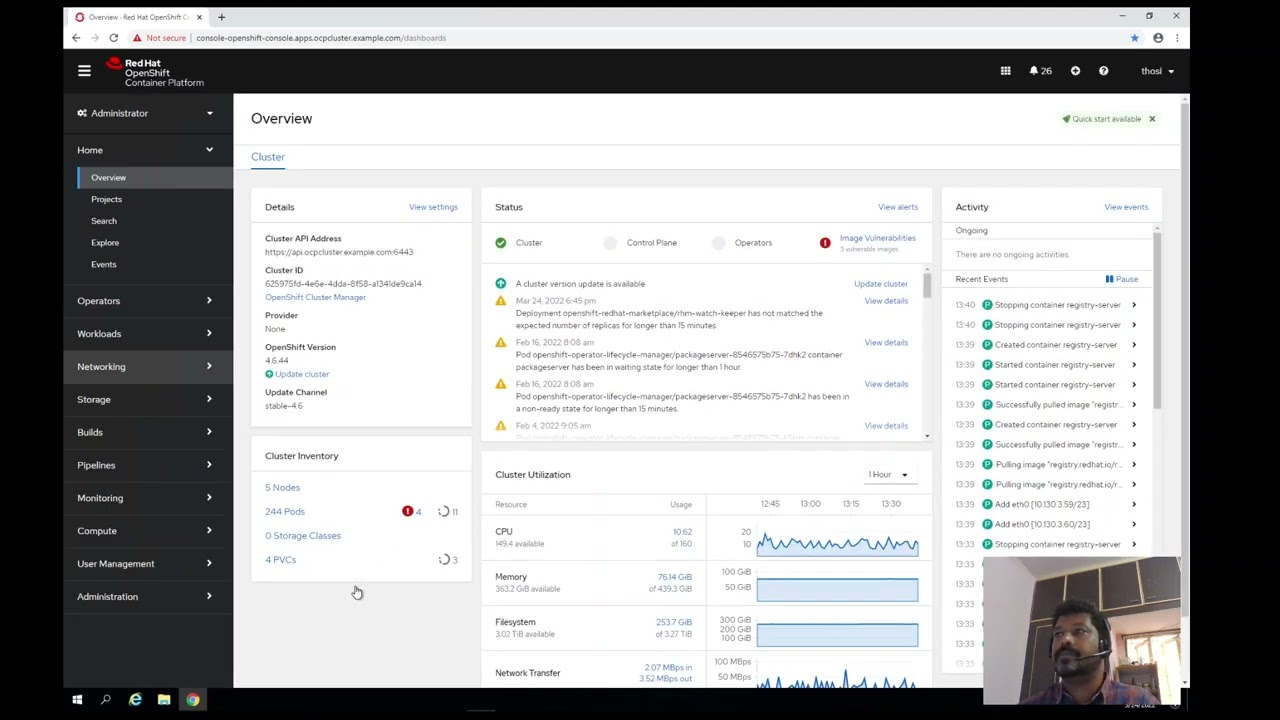
Task: Select the Cluster tab
Action: [268, 157]
